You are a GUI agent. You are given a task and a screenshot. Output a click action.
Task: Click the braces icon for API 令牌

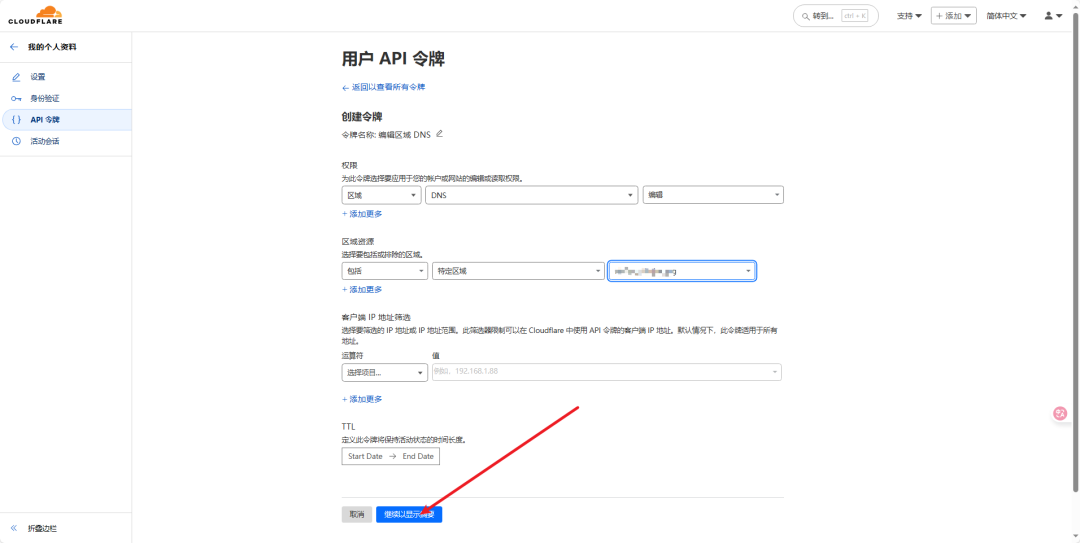click(x=17, y=120)
